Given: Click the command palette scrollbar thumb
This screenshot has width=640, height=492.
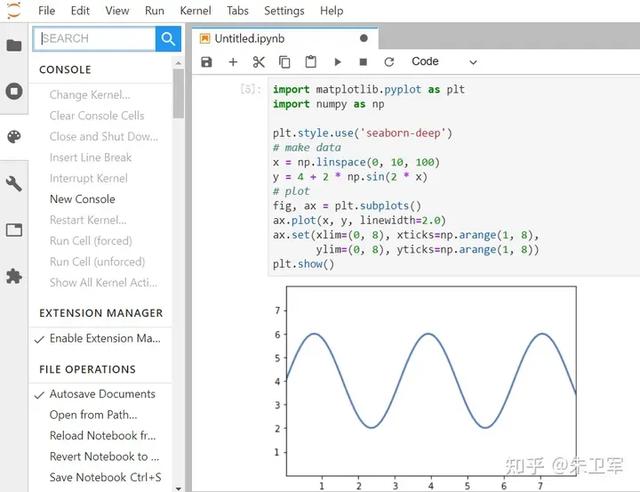Looking at the screenshot, I should point(178,93).
